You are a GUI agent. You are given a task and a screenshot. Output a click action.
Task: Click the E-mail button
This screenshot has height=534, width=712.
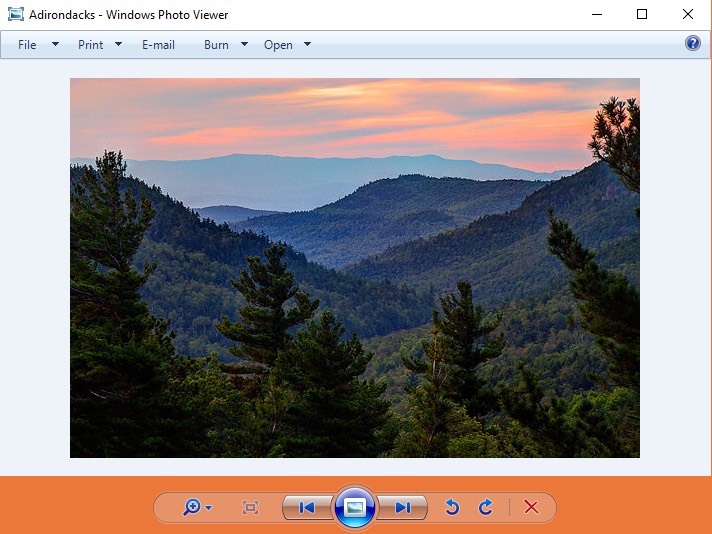coord(158,45)
